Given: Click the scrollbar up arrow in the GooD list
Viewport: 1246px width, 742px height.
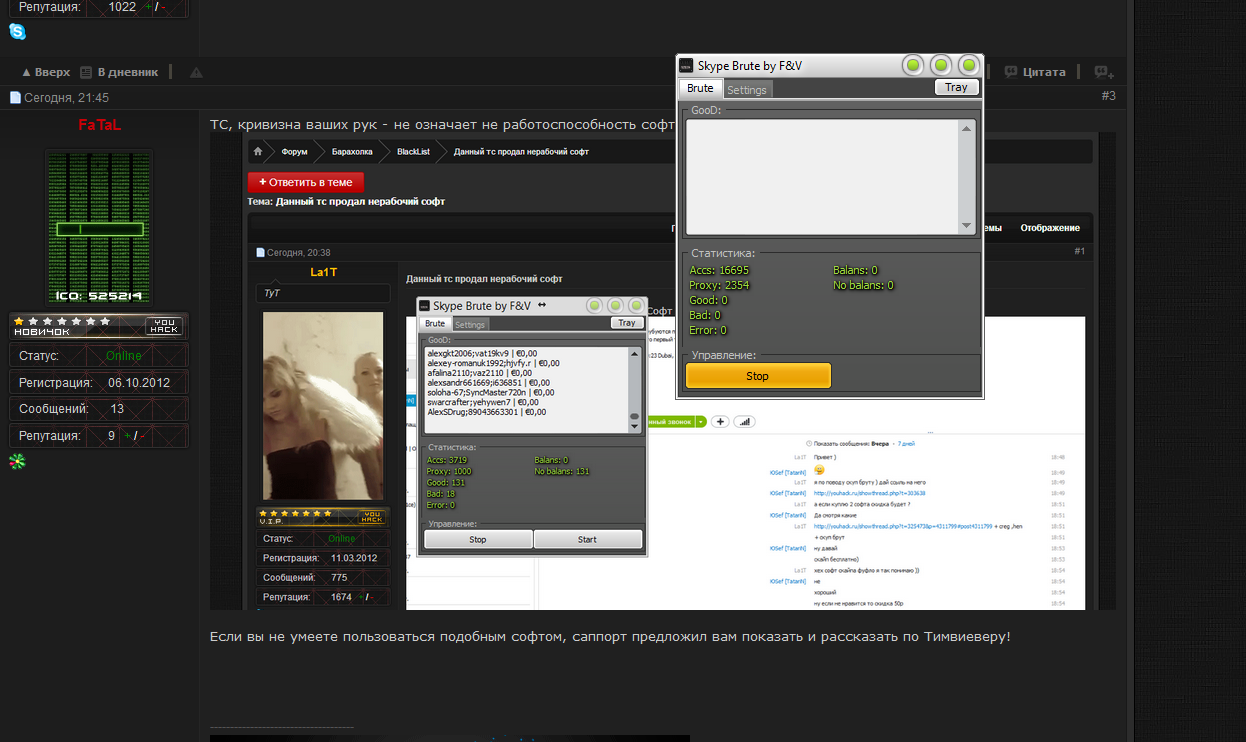Looking at the screenshot, I should coord(967,128).
